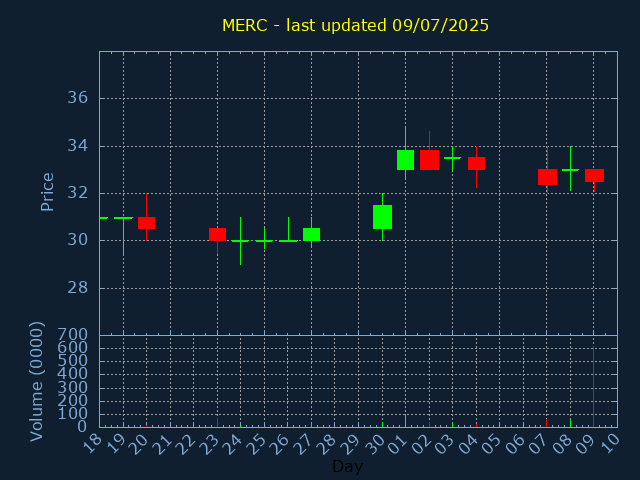Click the day axis label '05'

pos(493,444)
